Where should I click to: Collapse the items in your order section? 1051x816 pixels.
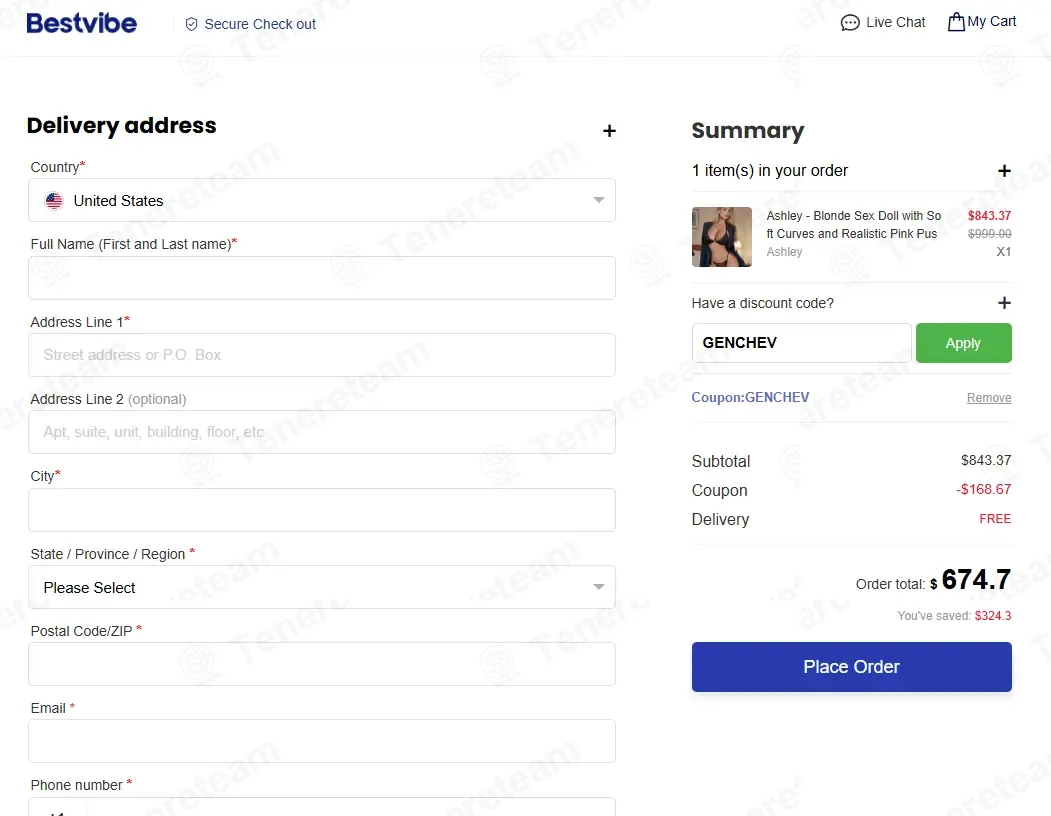pyautogui.click(x=1004, y=171)
